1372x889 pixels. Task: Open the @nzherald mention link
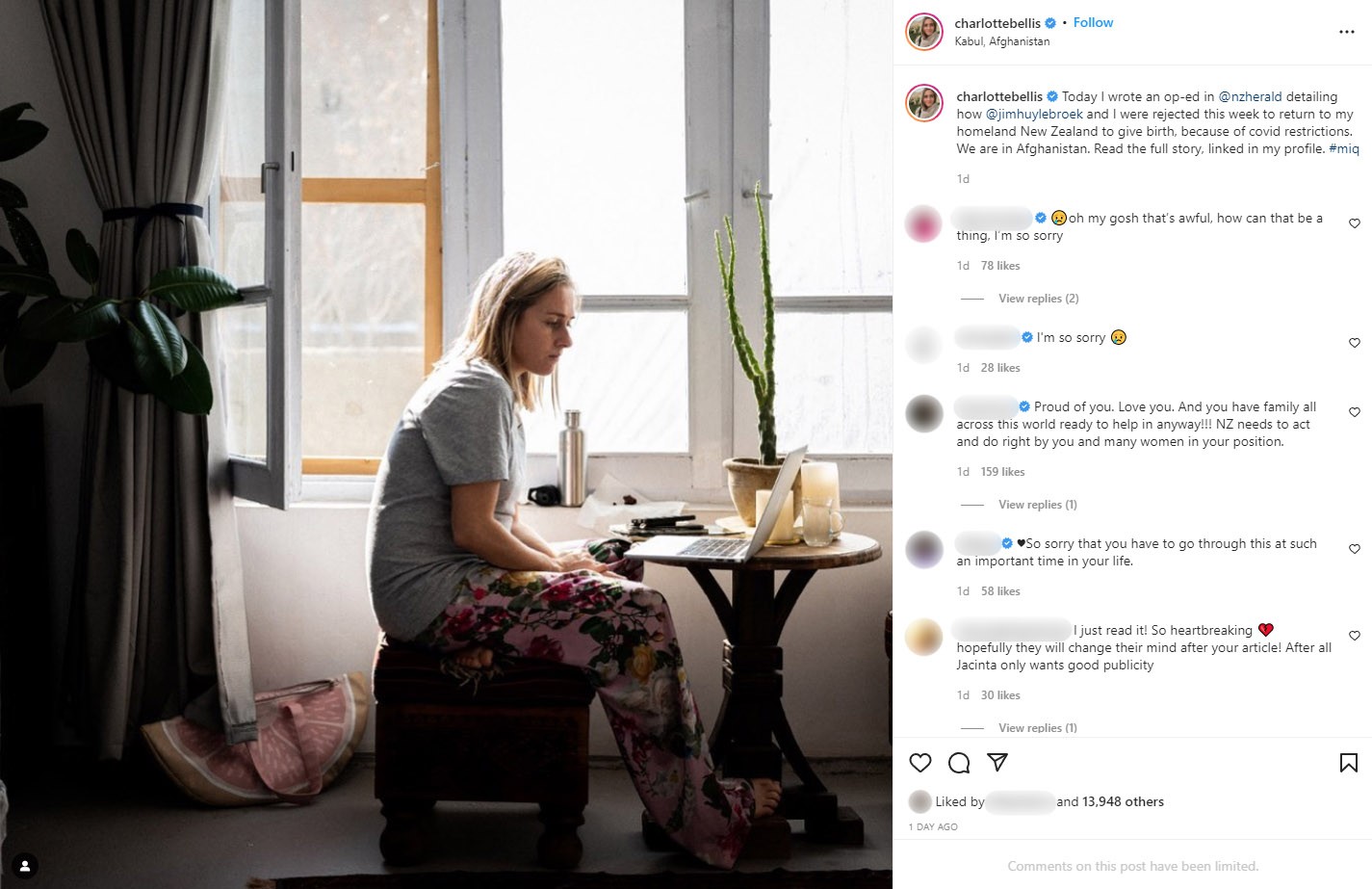pyautogui.click(x=1250, y=96)
